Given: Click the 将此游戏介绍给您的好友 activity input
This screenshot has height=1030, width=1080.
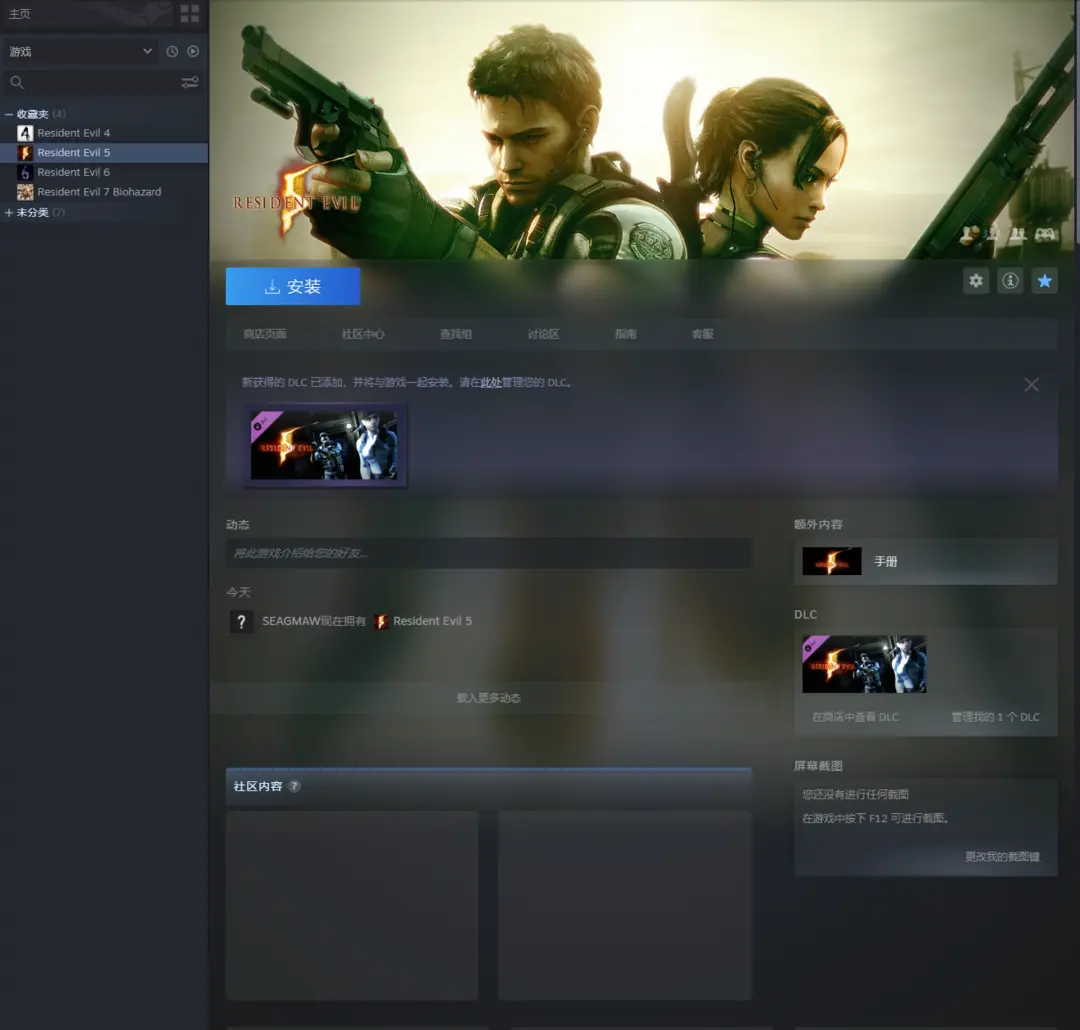Looking at the screenshot, I should click(488, 553).
